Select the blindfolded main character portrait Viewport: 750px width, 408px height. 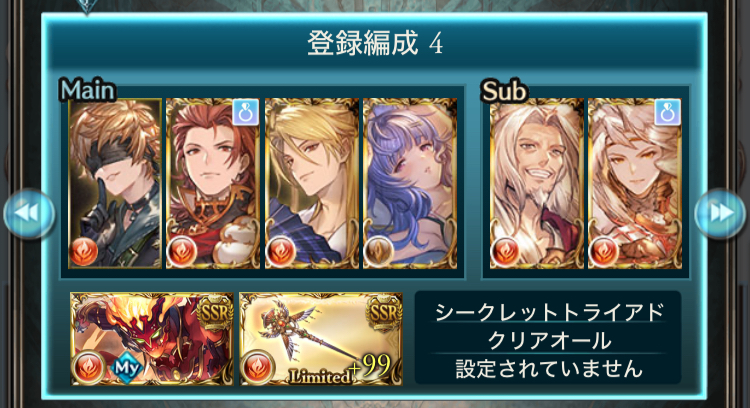point(115,183)
